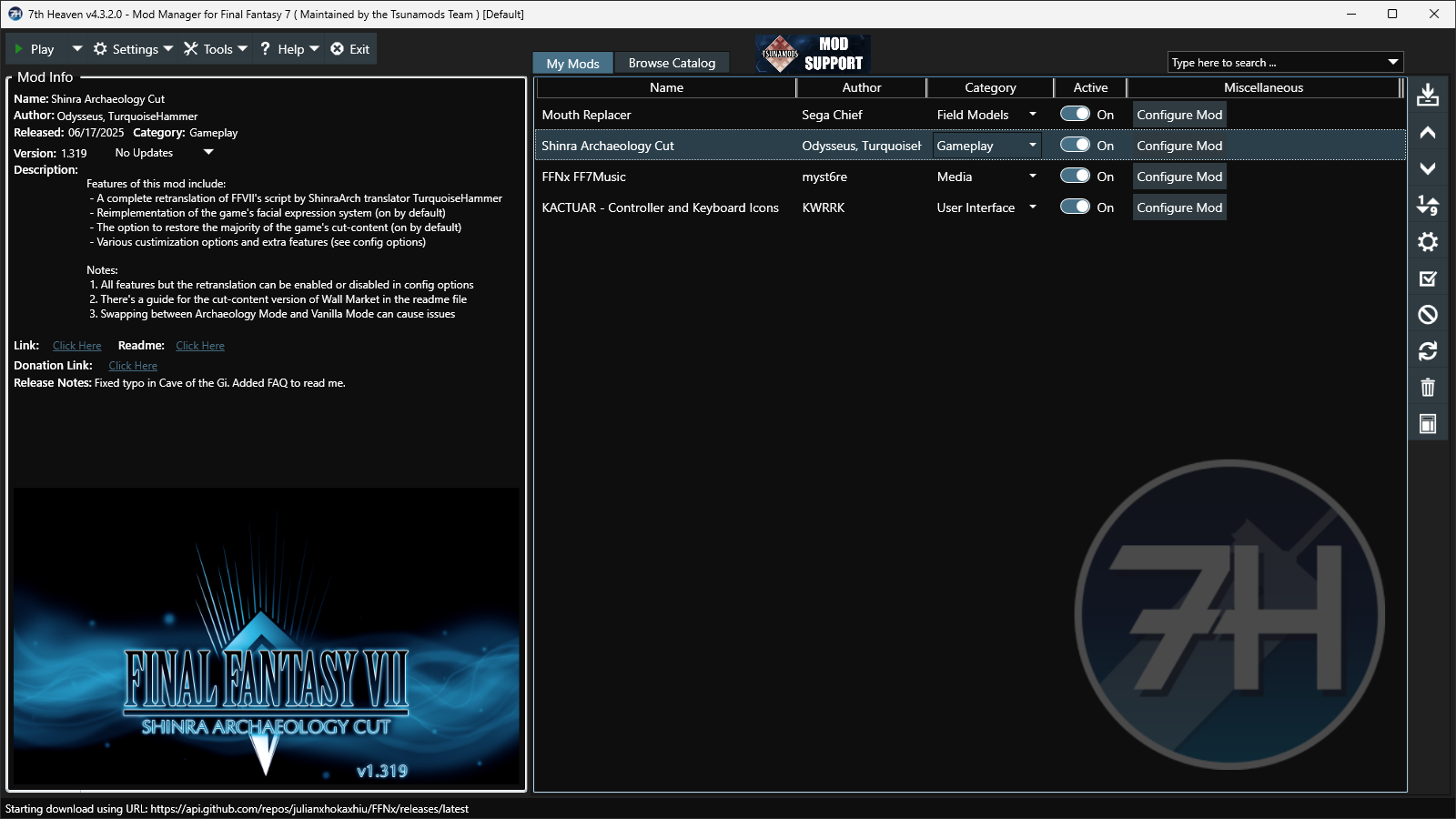Move selected mod down with down arrow
This screenshot has height=819, width=1456.
coord(1428,168)
